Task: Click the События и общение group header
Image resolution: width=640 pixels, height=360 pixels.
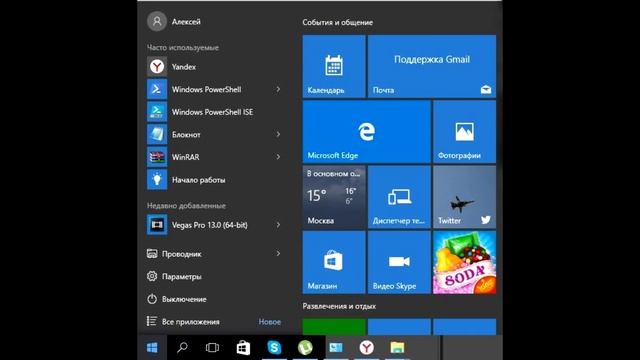Action: (338, 22)
